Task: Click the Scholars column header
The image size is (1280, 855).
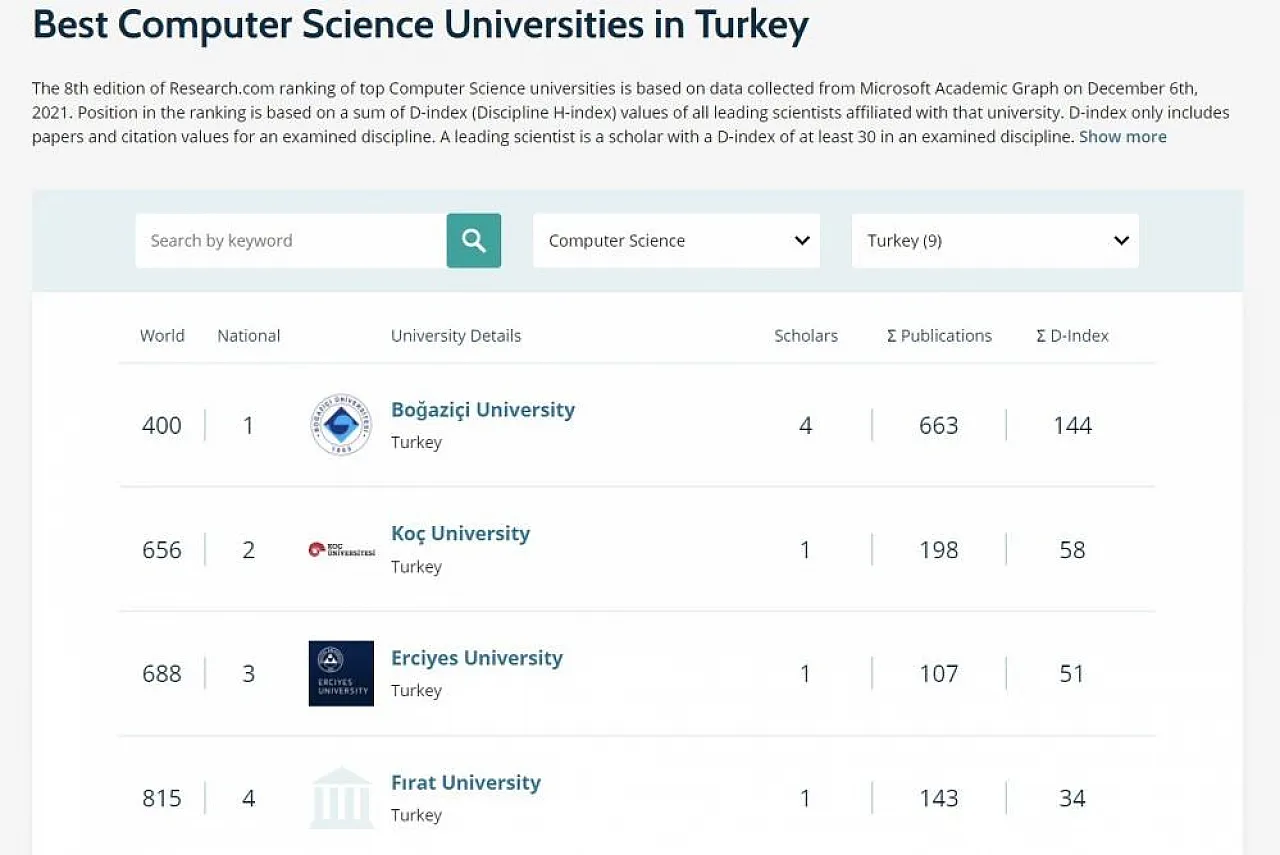Action: tap(806, 336)
